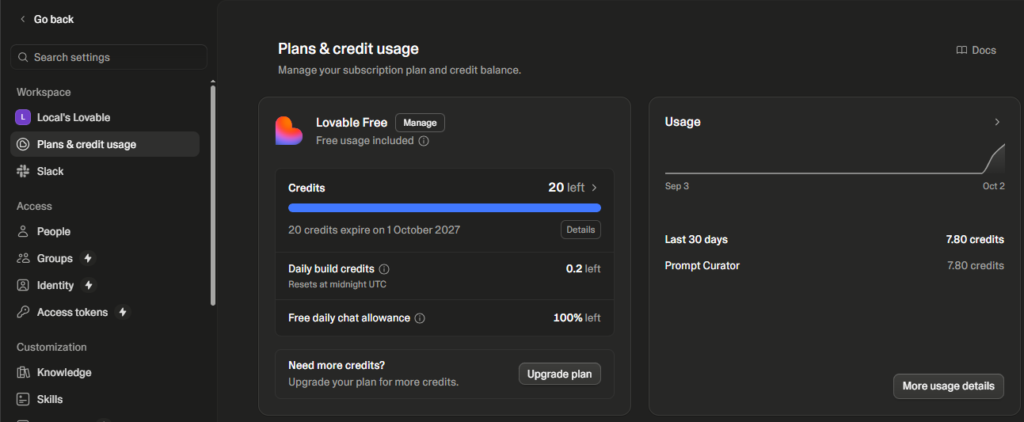Screen dimensions: 1024x422
Task: Click info icon beside Free daily chat allowance
Action: pyautogui.click(x=420, y=318)
